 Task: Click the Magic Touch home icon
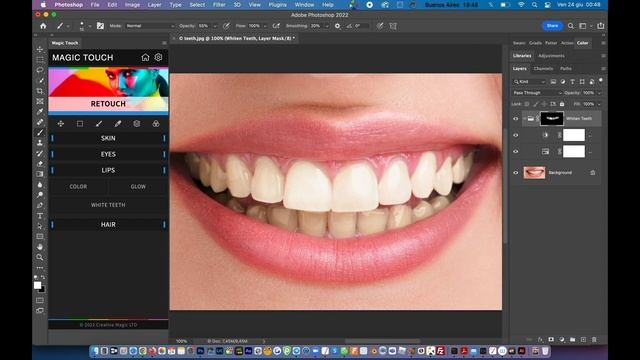coord(145,58)
